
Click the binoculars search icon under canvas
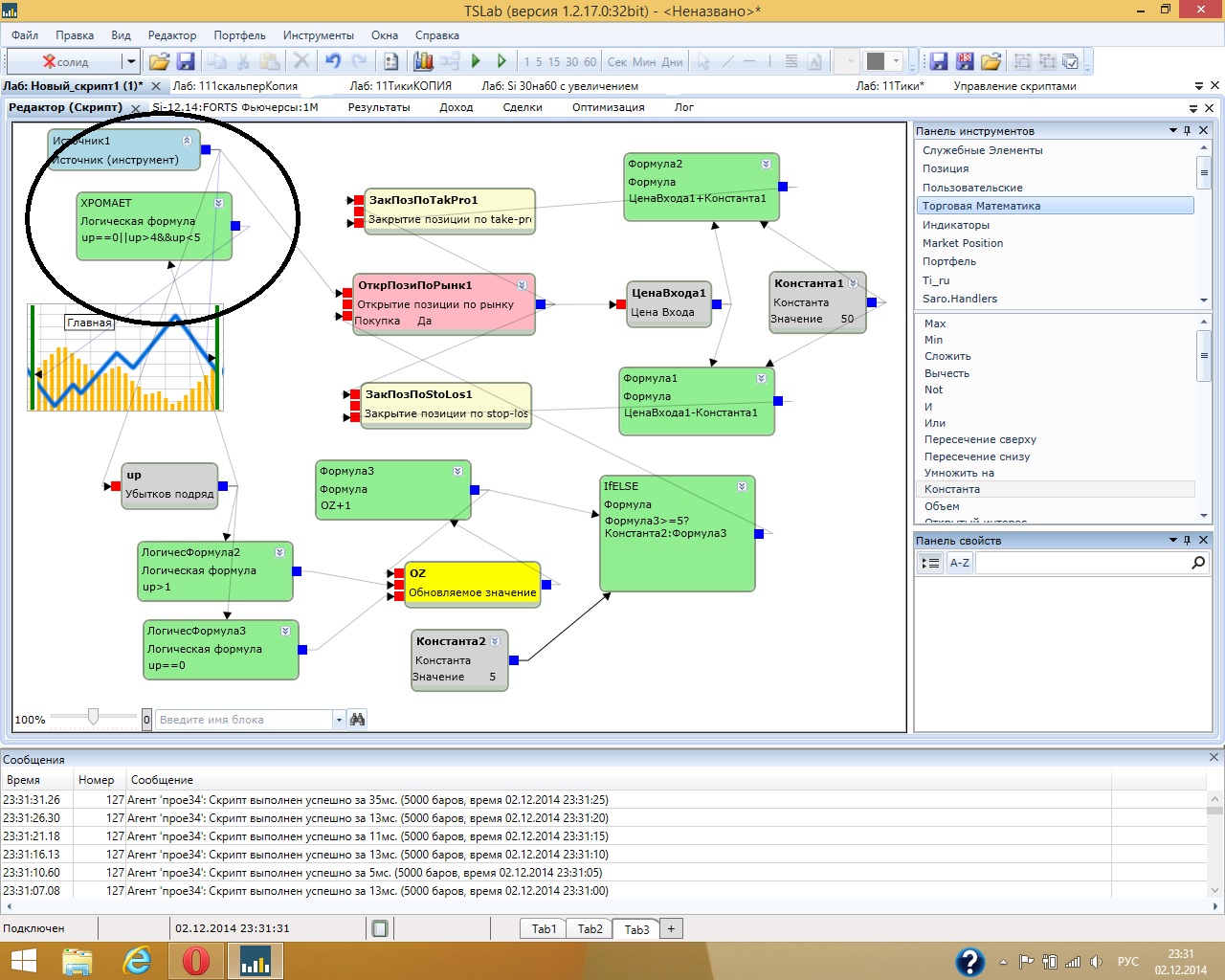357,719
